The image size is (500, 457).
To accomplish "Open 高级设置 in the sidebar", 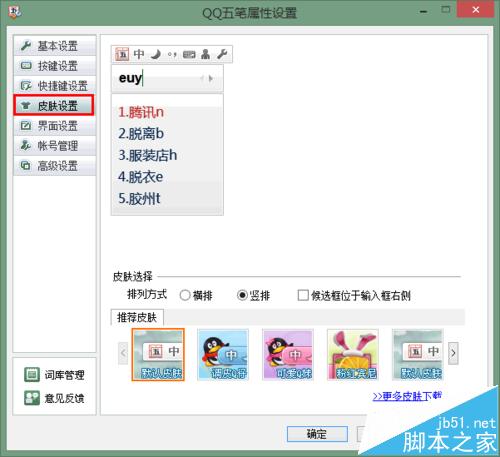I will pos(55,166).
